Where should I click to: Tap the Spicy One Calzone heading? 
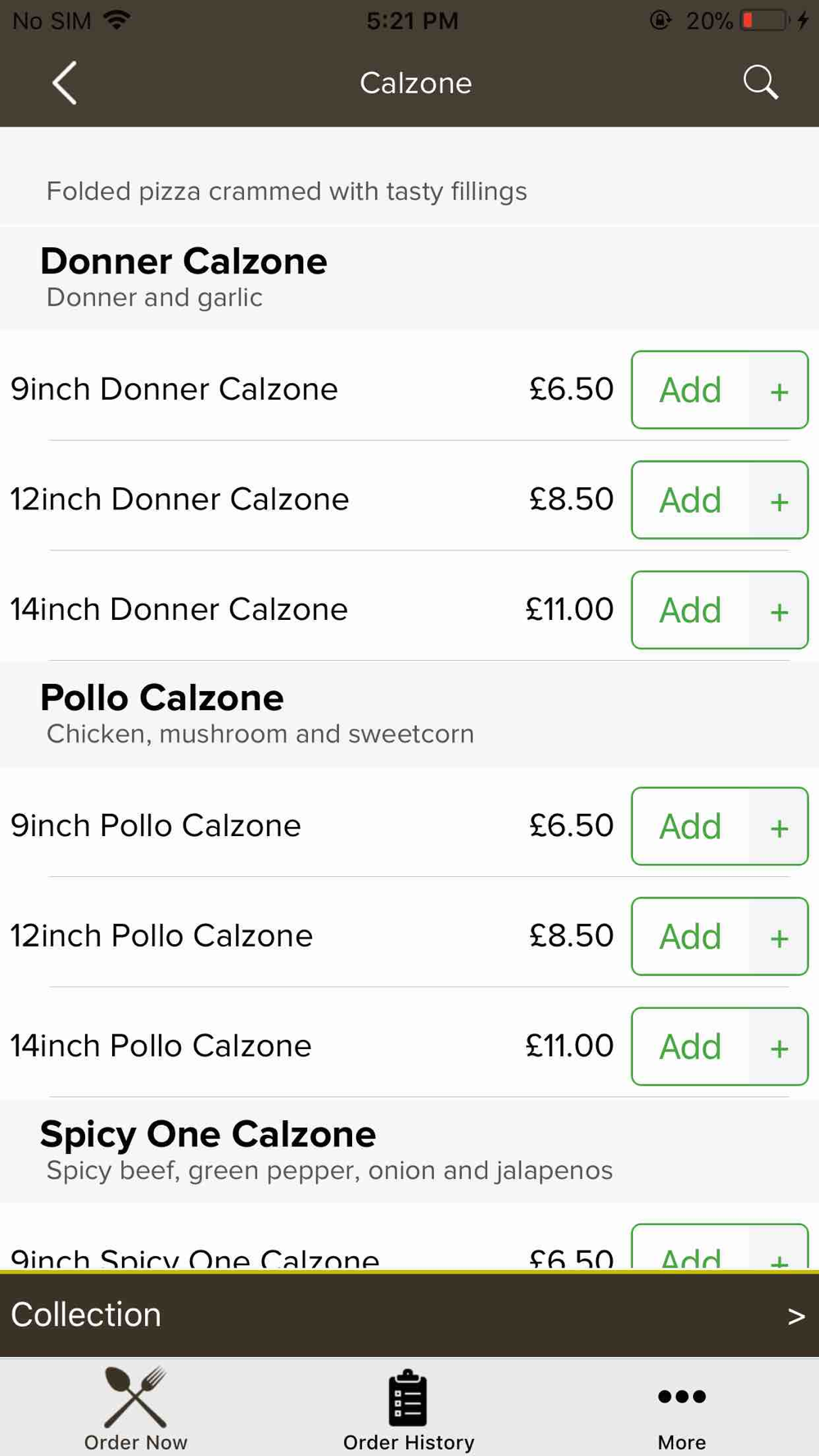[x=208, y=1135]
